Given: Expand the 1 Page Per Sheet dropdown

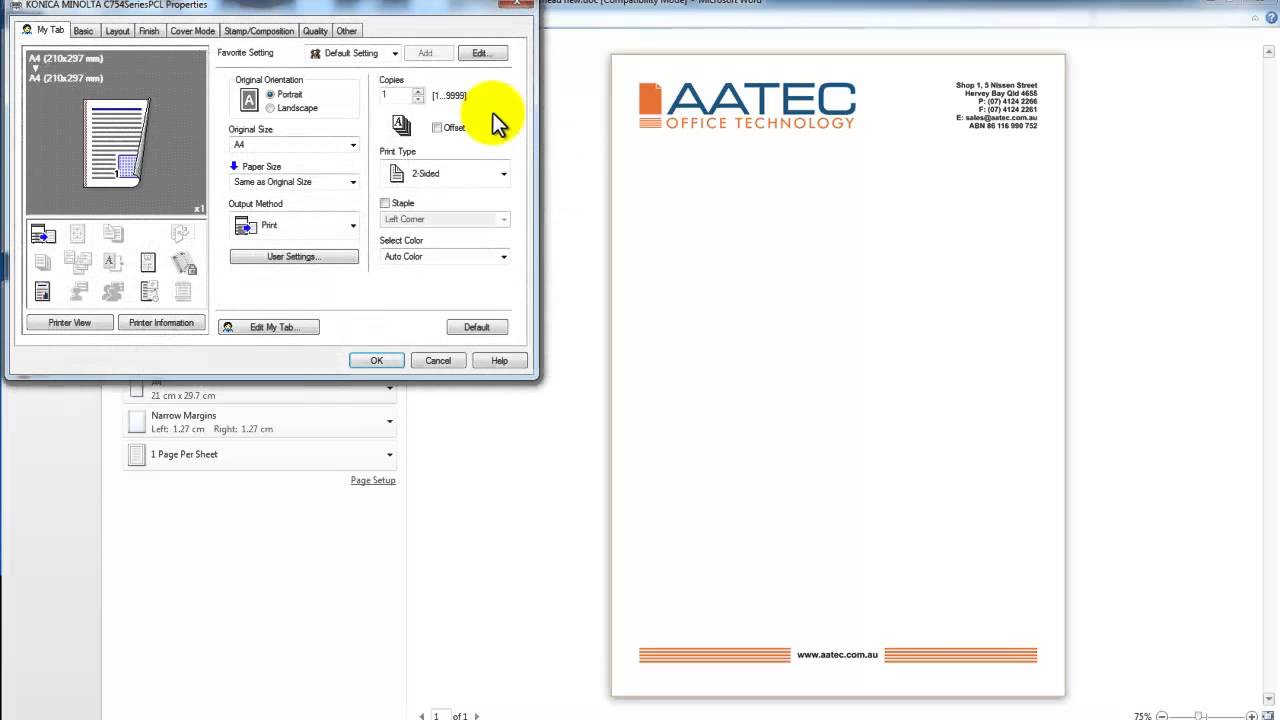Looking at the screenshot, I should 390,455.
